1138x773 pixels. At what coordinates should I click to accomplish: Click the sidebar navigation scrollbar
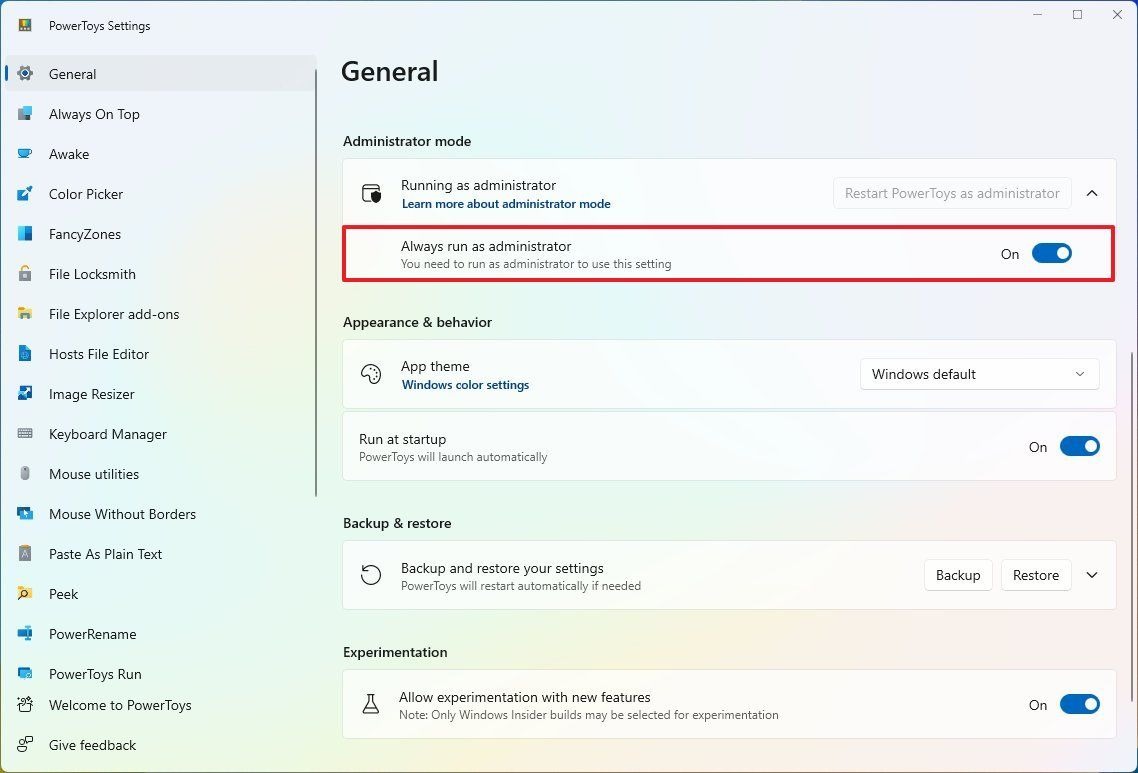point(316,283)
